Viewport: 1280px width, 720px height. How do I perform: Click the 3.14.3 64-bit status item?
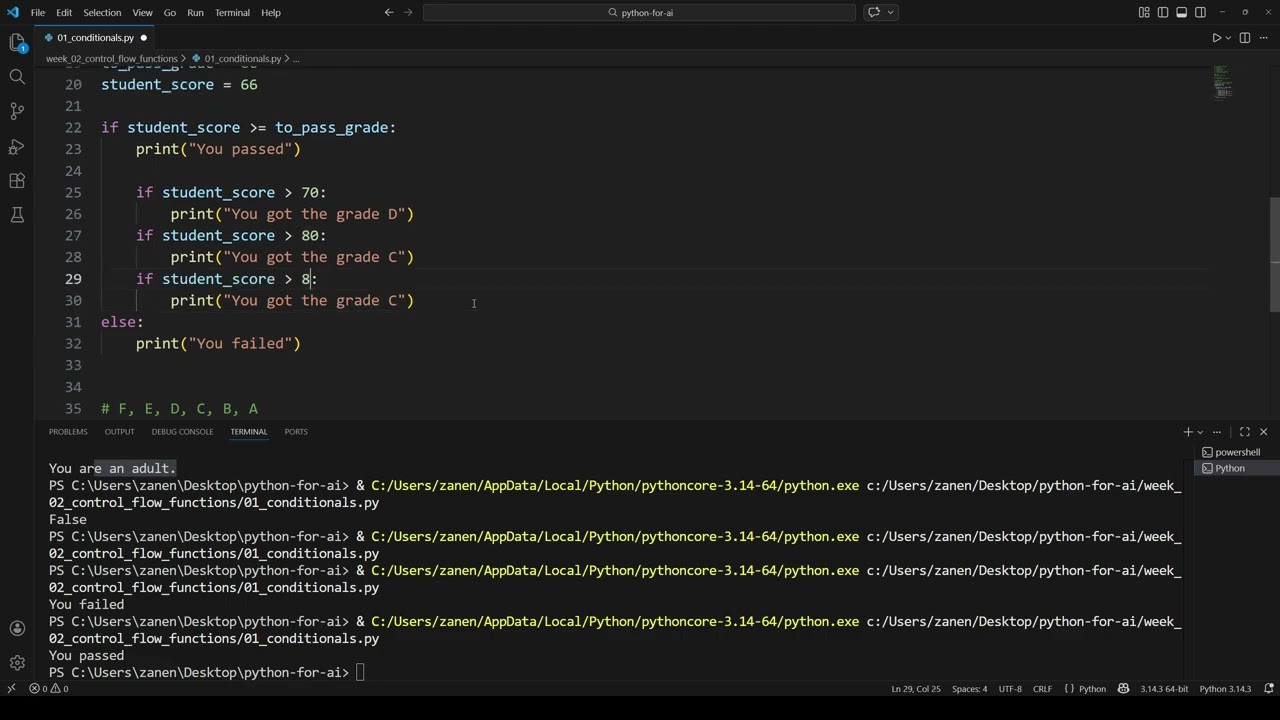click(1164, 689)
